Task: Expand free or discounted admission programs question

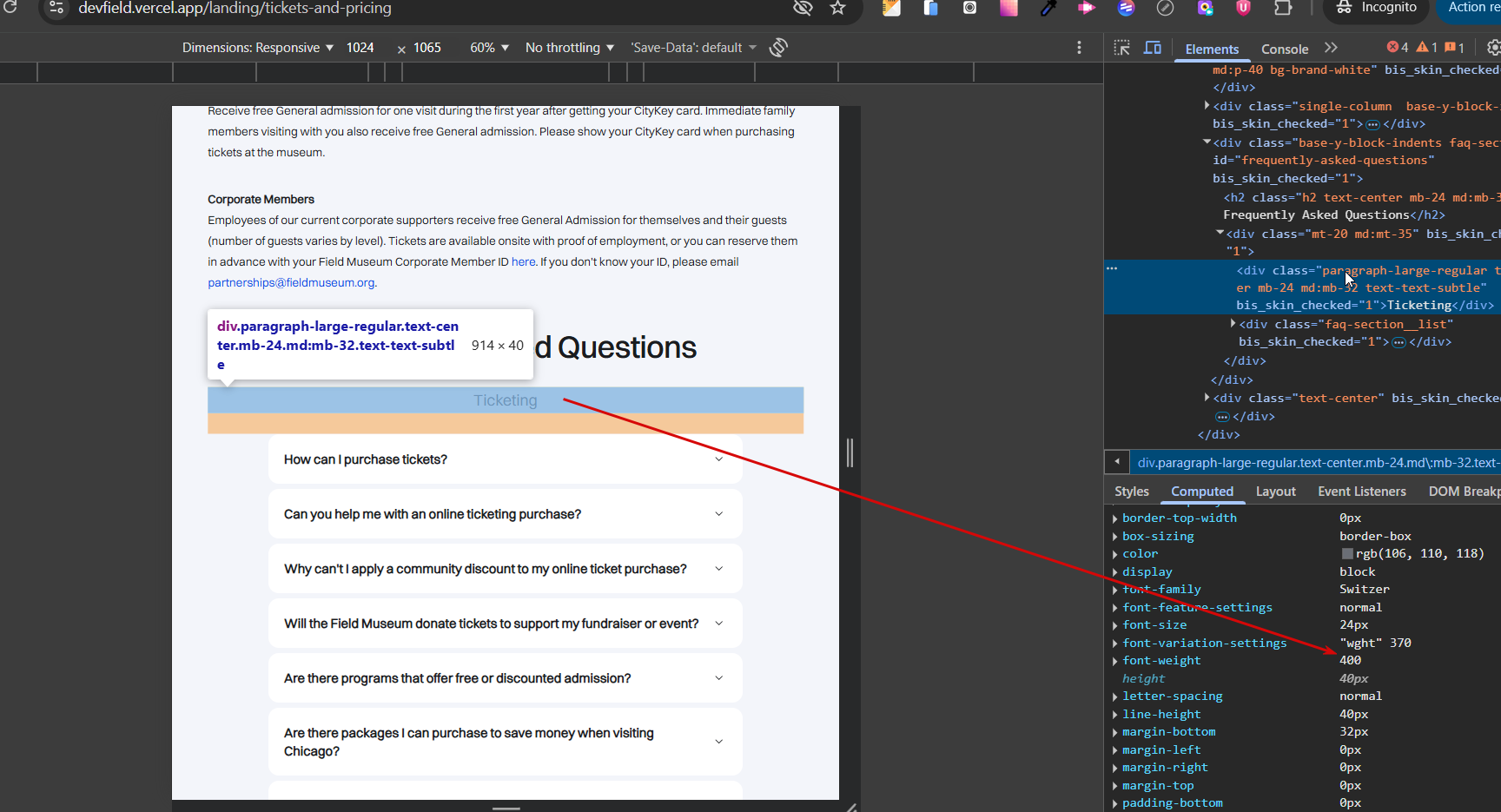Action: coord(505,678)
